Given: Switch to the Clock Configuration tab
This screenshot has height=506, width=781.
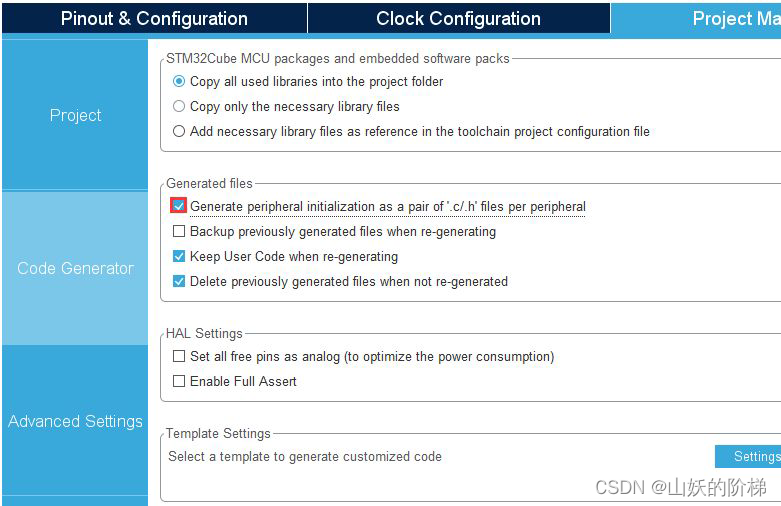Looking at the screenshot, I should [458, 18].
